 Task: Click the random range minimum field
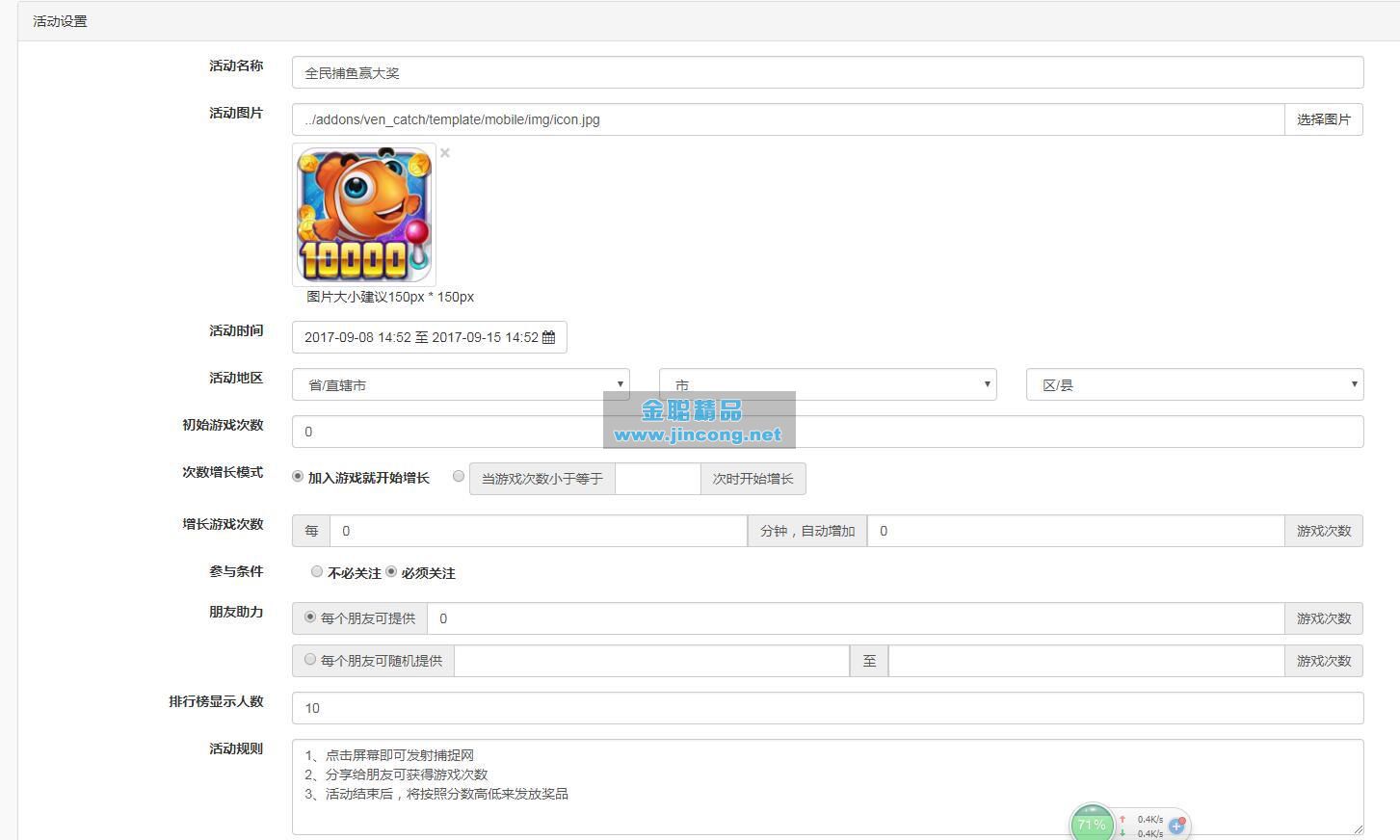coord(651,661)
